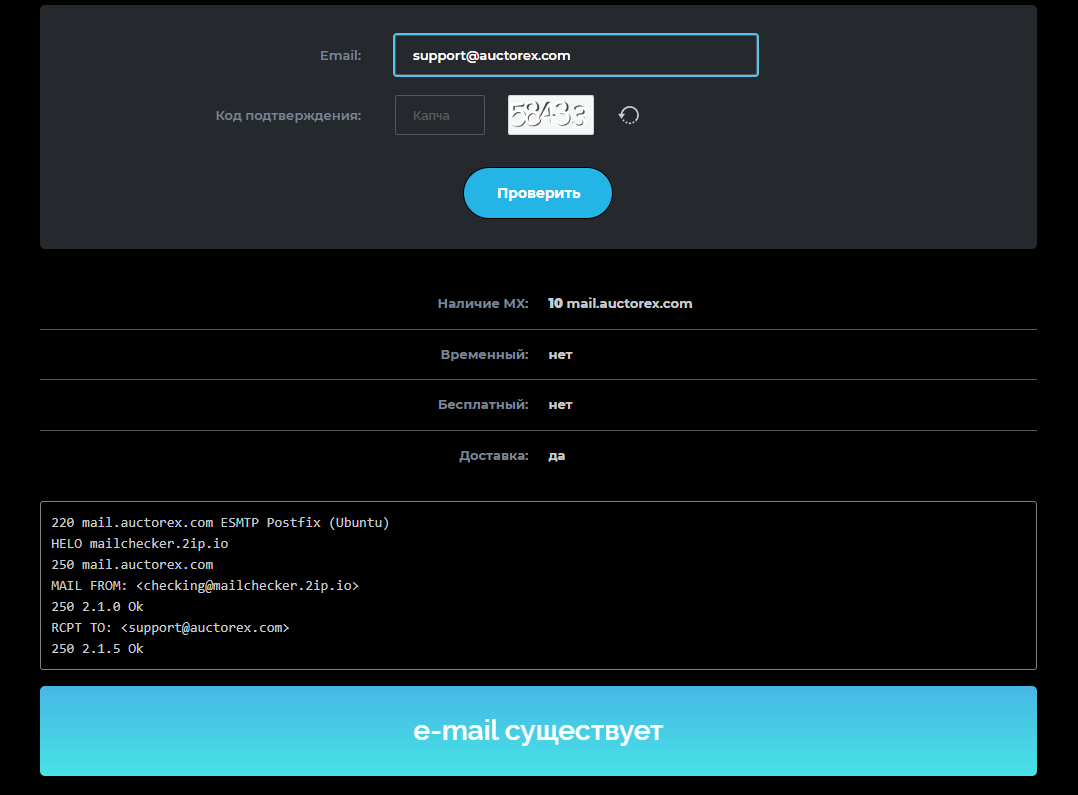Click the log line '220 mail.auctorex.com ESMTP Postfix (Ubuntu)'
The width and height of the screenshot is (1078, 795).
pos(220,523)
